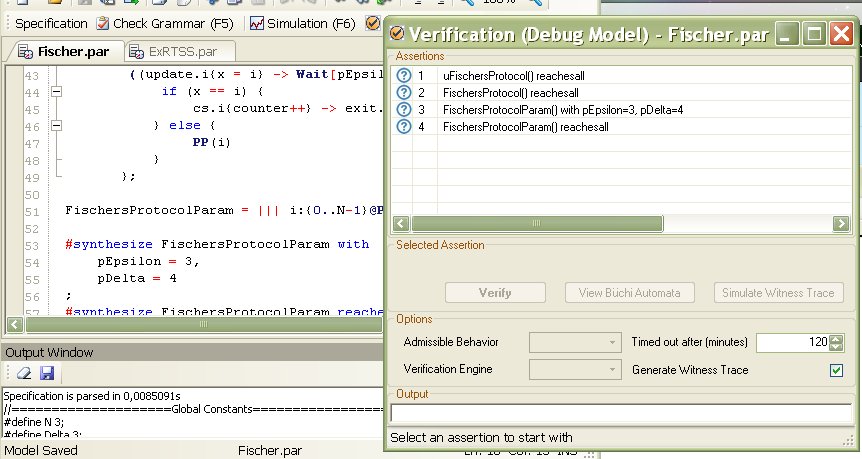This screenshot has width=862, height=459.
Task: Switch to the ExRTSS.par tab
Action: tap(180, 52)
